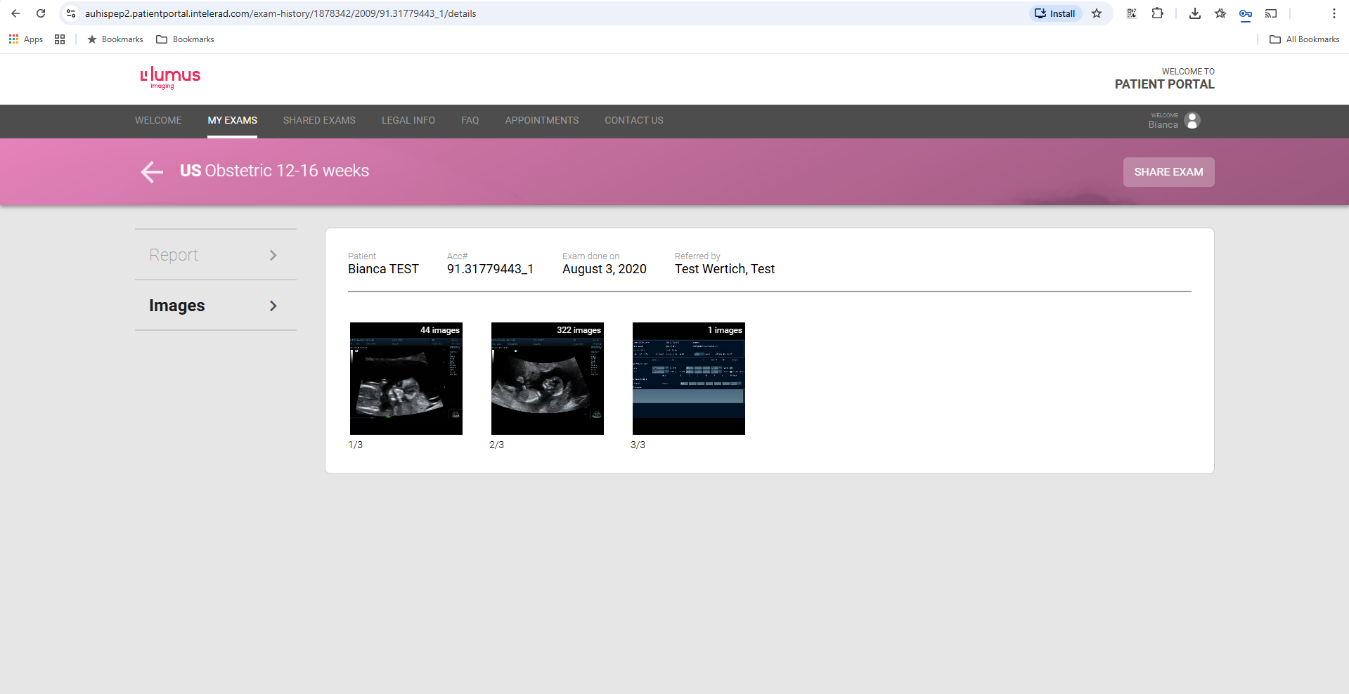The width and height of the screenshot is (1349, 694).
Task: Open the 1 images report thumbnail
Action: (x=689, y=378)
